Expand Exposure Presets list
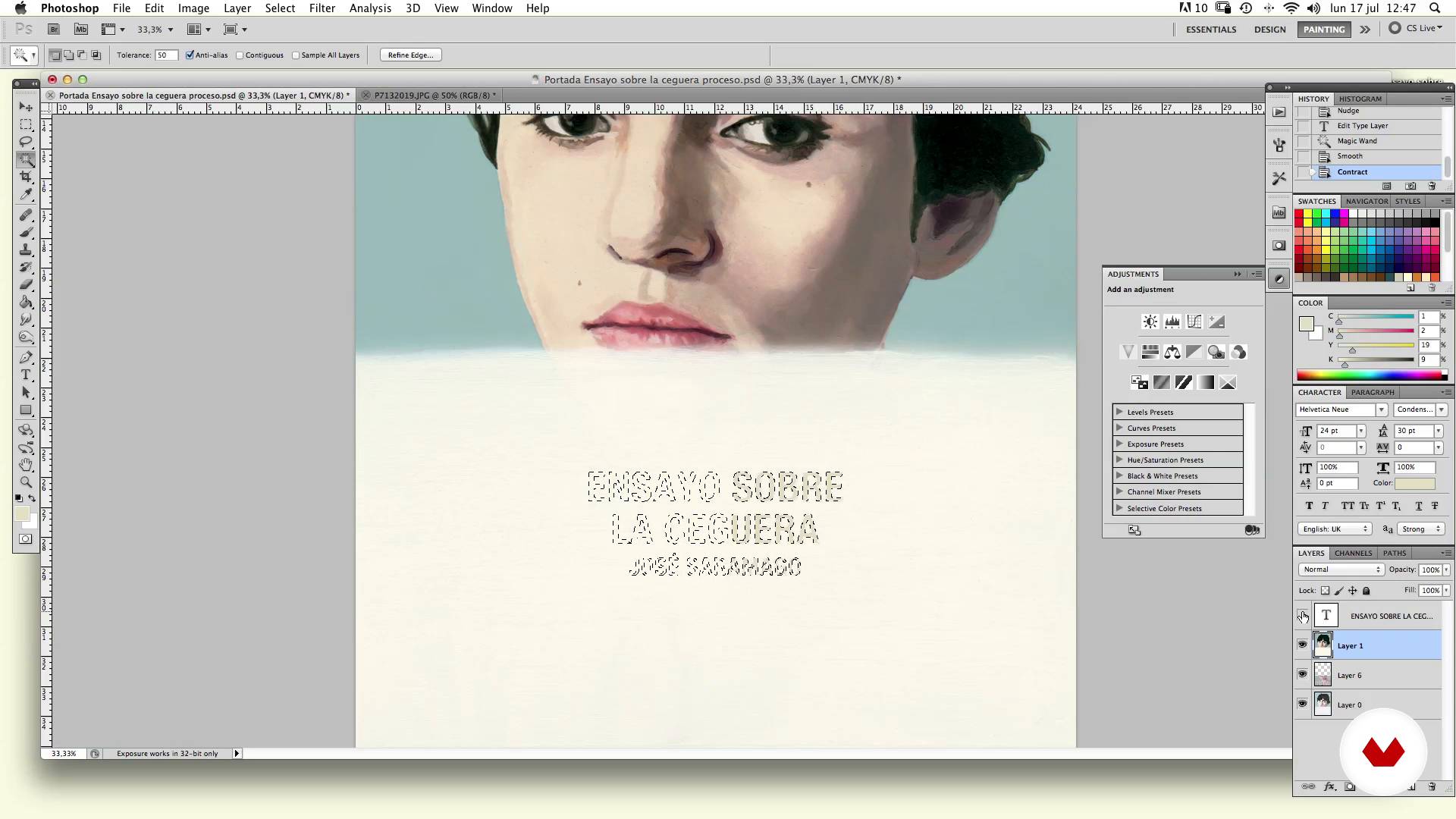 coord(1119,444)
